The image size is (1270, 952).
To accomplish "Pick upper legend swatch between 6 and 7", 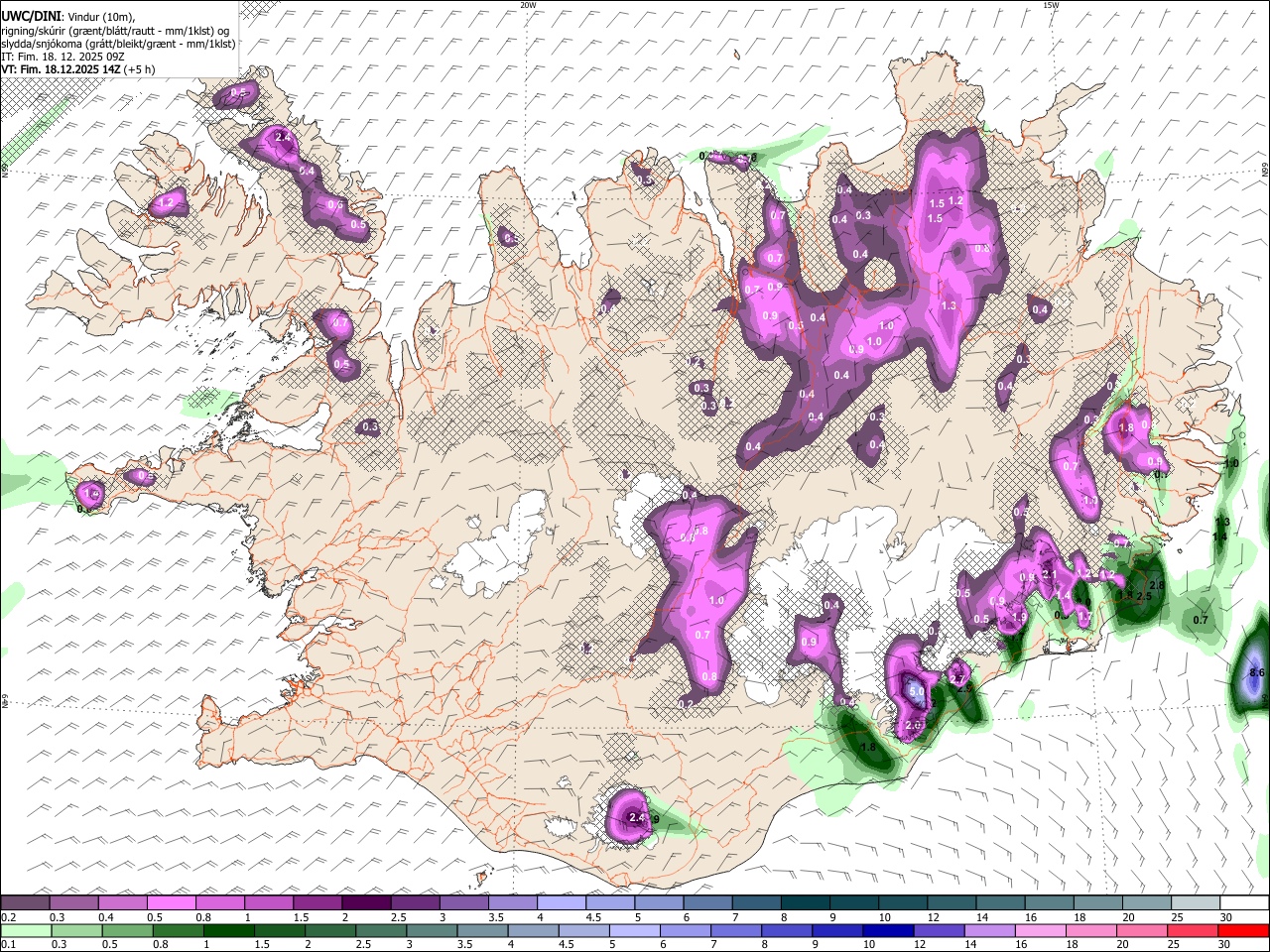I will pos(706,902).
